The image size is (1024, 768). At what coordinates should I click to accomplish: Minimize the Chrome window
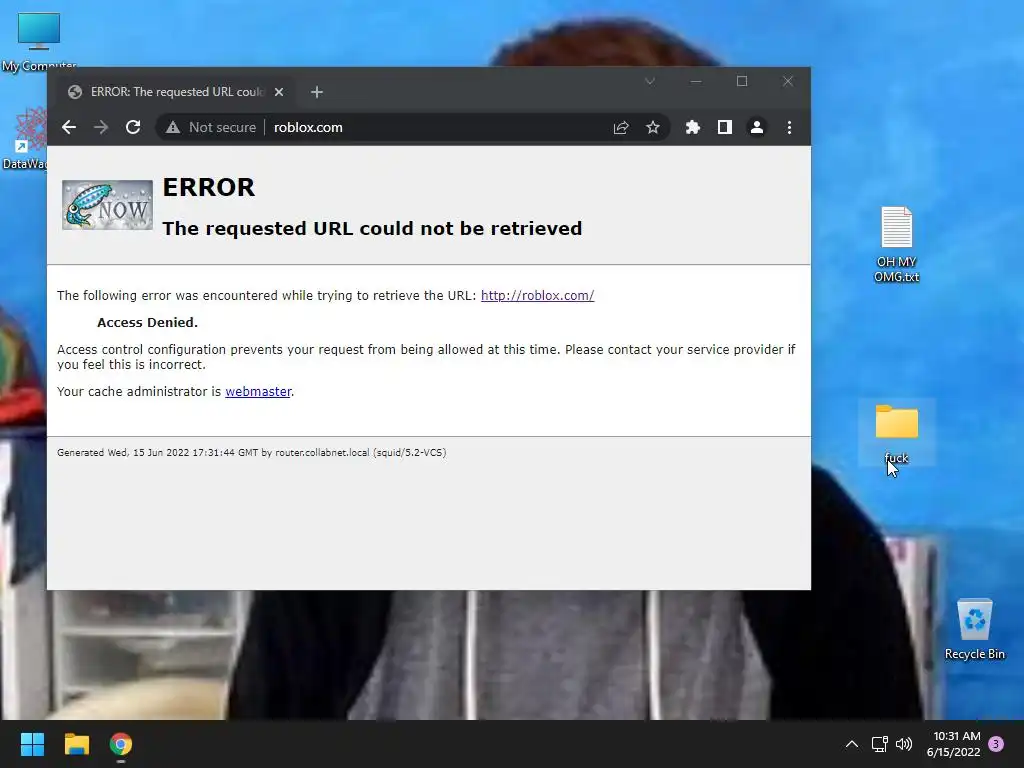tap(696, 82)
